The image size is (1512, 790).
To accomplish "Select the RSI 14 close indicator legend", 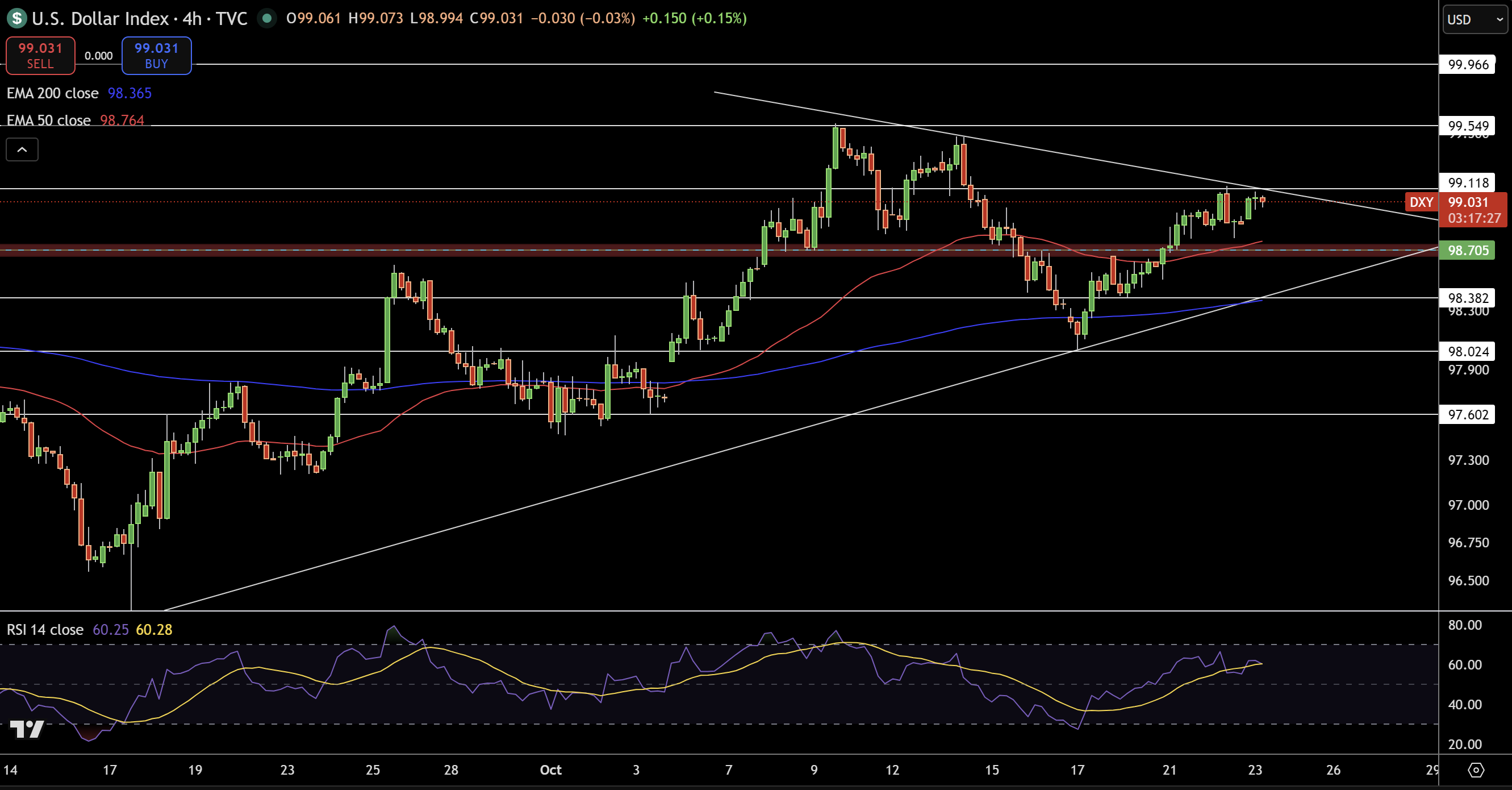I will click(45, 630).
